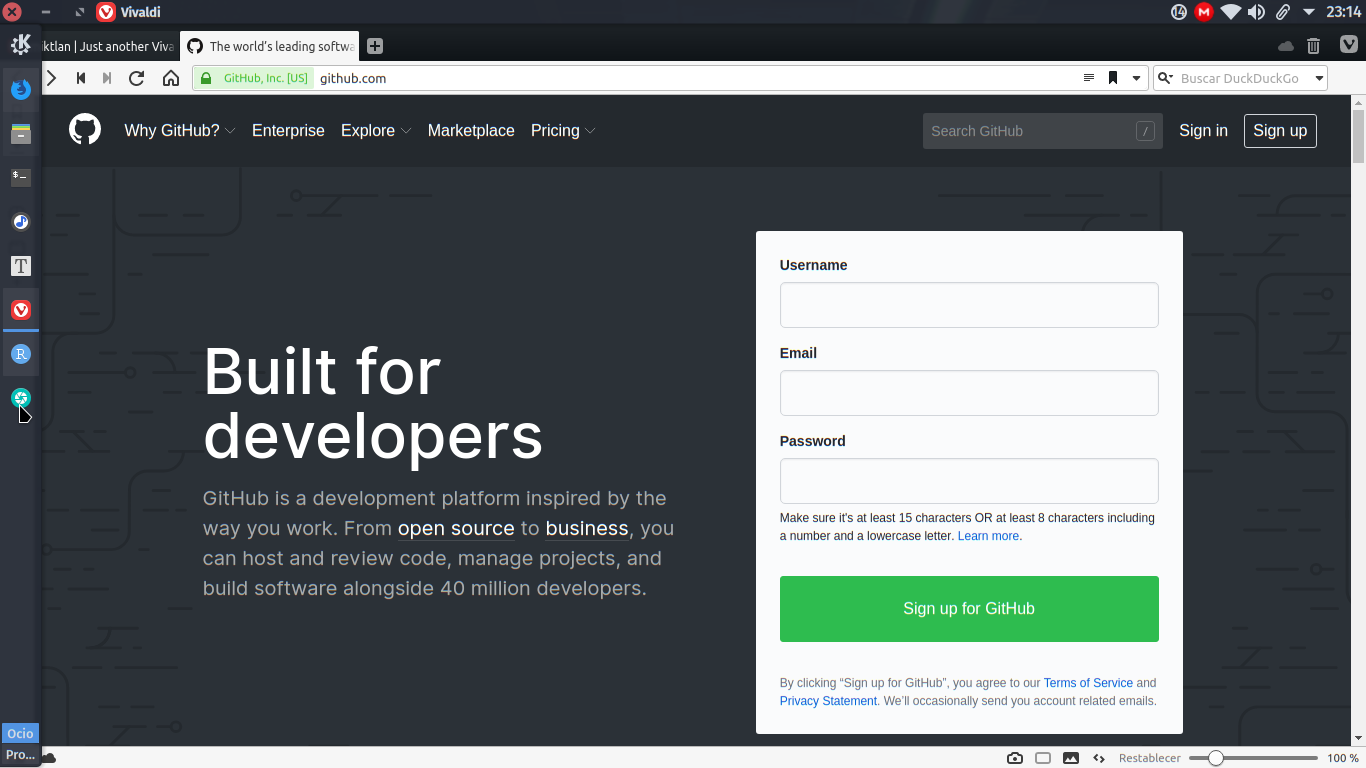
Task: Switch to the Ocio virtual desktop
Action: (21, 734)
